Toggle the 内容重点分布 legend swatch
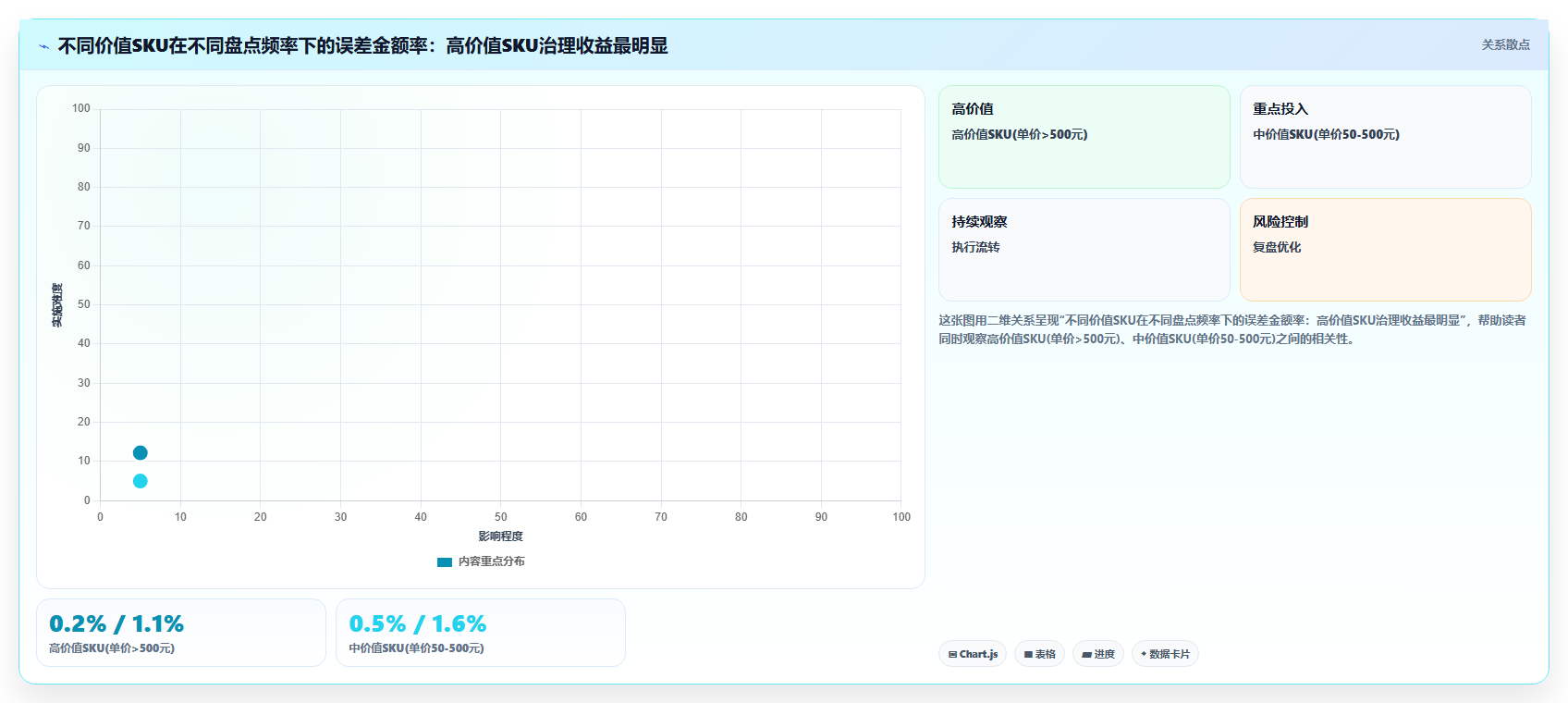Image resolution: width=1568 pixels, height=703 pixels. click(x=445, y=561)
